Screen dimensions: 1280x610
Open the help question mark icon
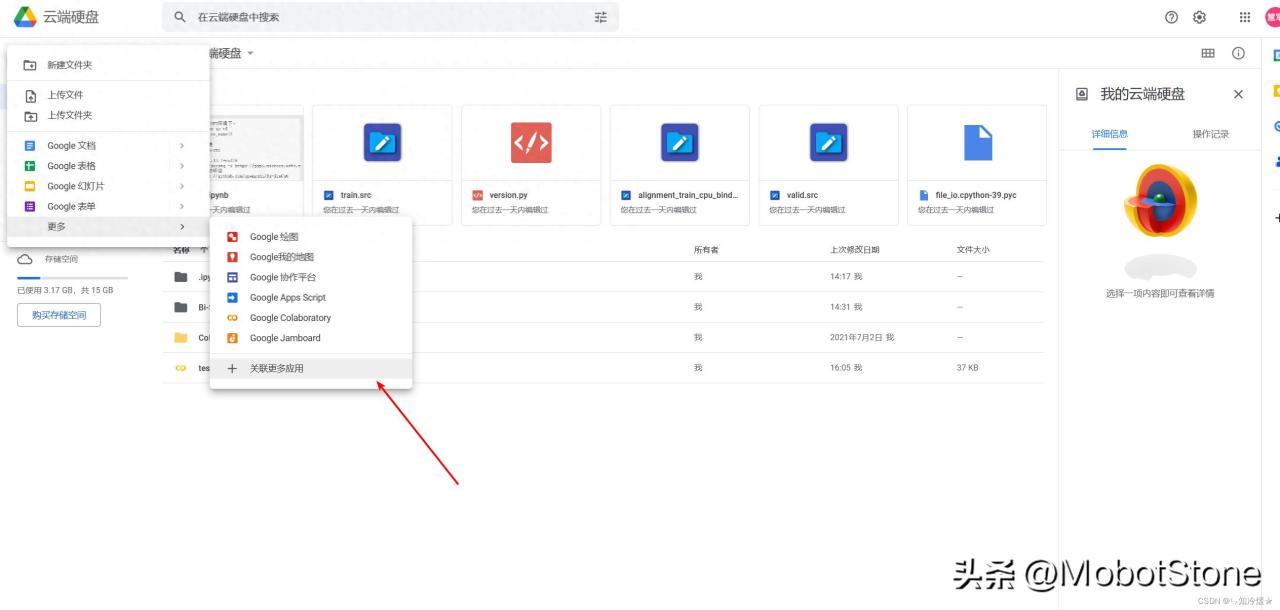(x=1171, y=17)
